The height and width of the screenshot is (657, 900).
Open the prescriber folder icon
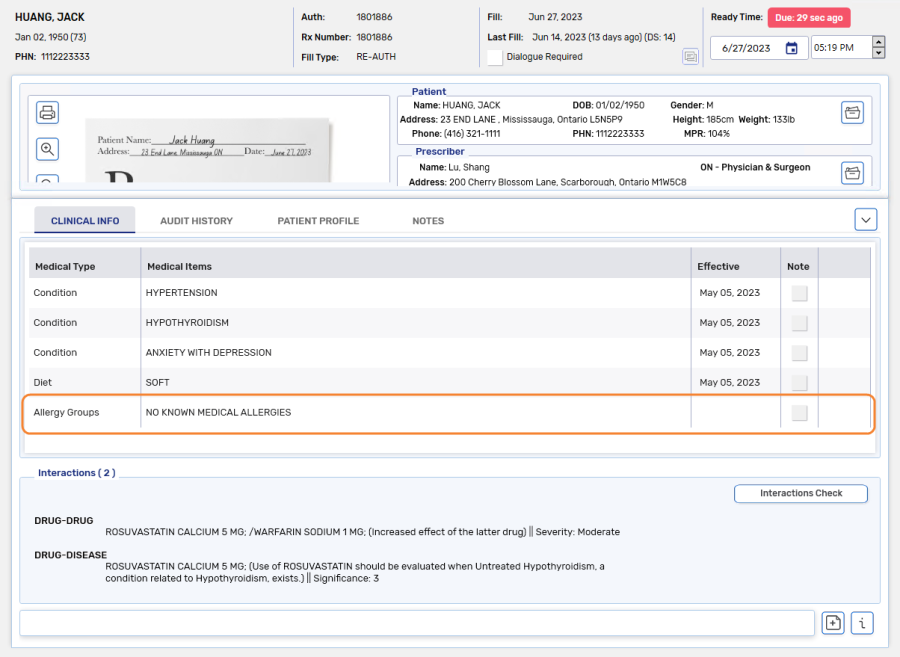click(852, 173)
